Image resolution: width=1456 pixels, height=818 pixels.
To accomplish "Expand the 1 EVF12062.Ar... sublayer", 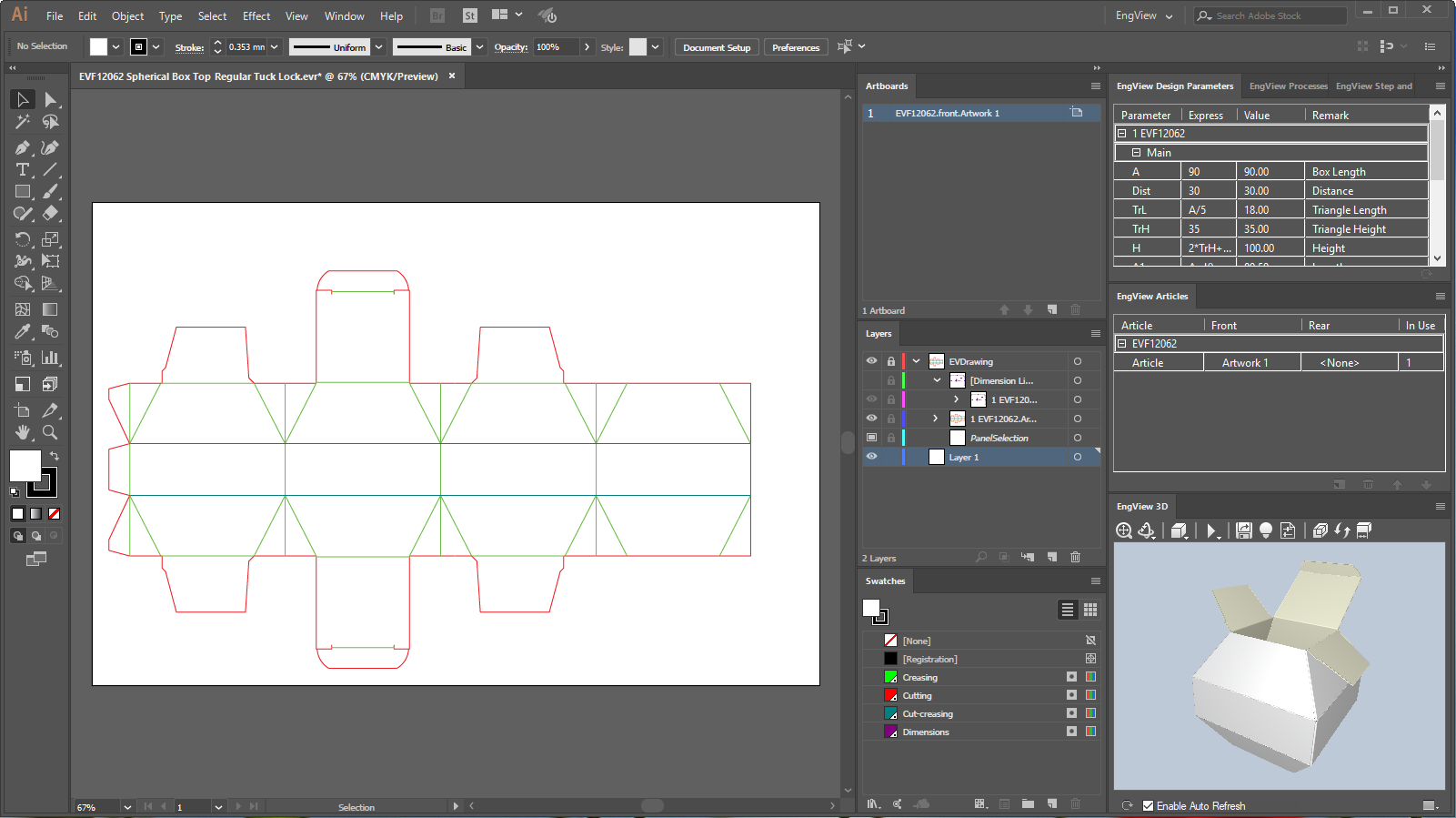I will 935,419.
